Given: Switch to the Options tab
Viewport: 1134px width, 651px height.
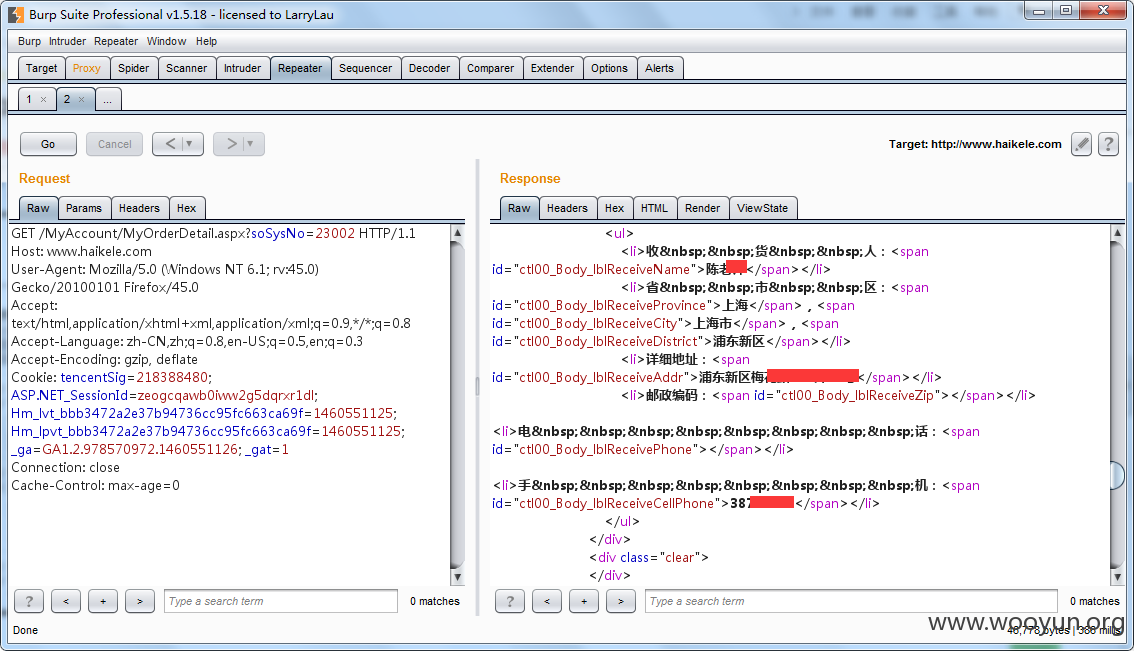Looking at the screenshot, I should pos(610,68).
